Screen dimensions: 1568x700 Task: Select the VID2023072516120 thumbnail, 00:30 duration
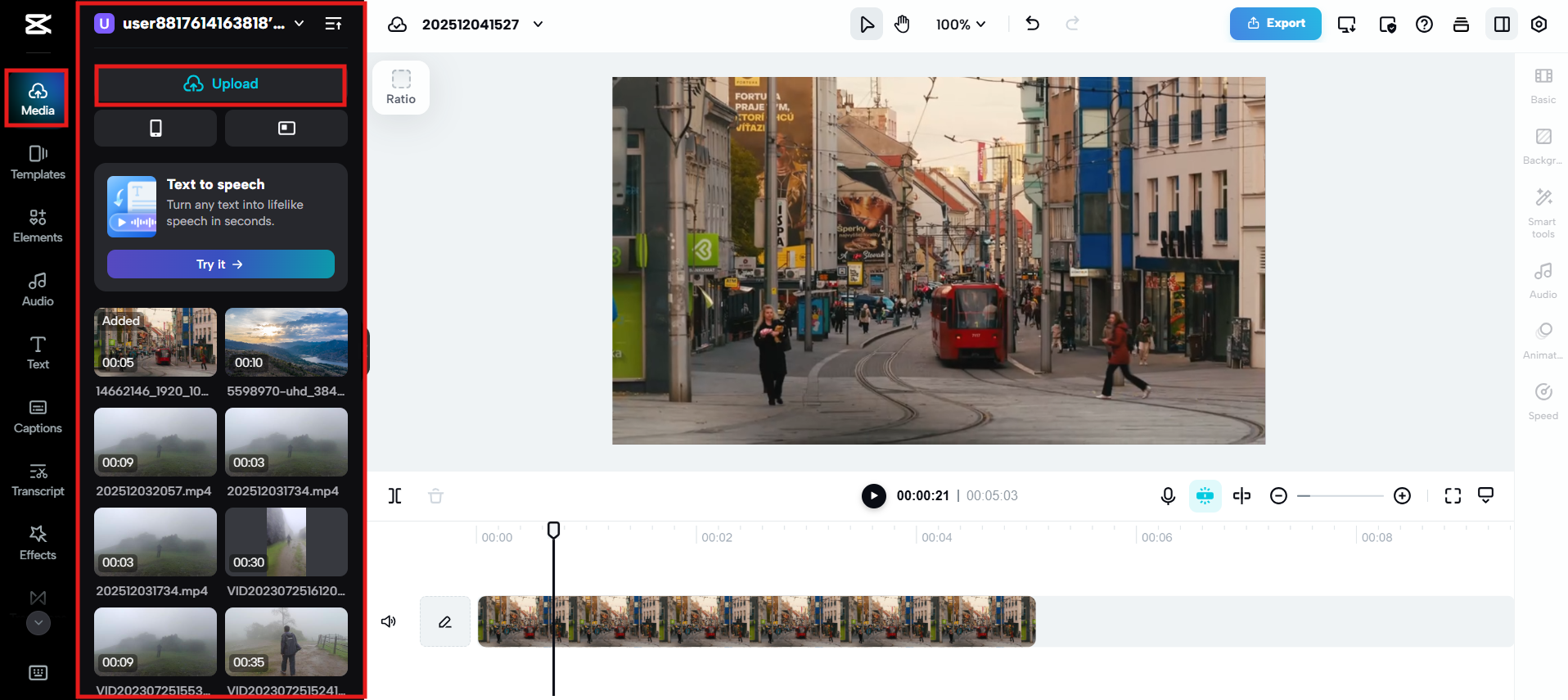[x=286, y=542]
